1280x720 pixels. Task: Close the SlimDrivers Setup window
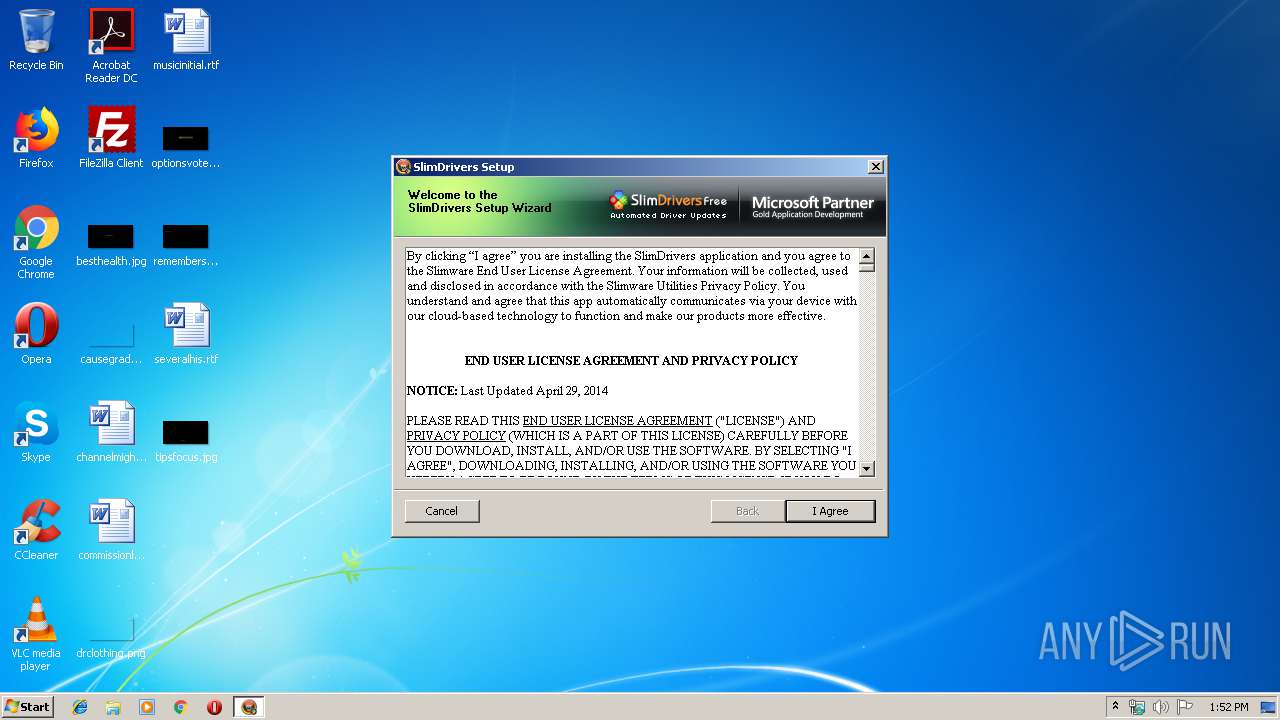click(x=875, y=167)
